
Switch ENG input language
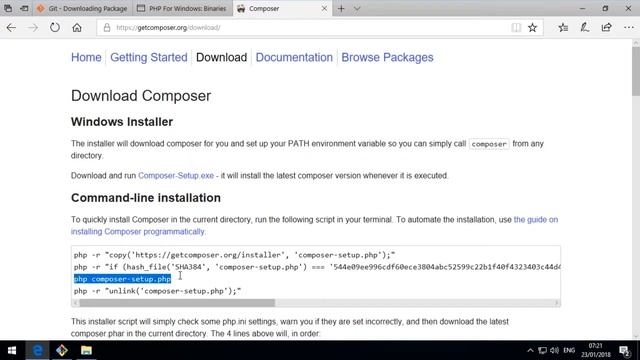(569, 350)
